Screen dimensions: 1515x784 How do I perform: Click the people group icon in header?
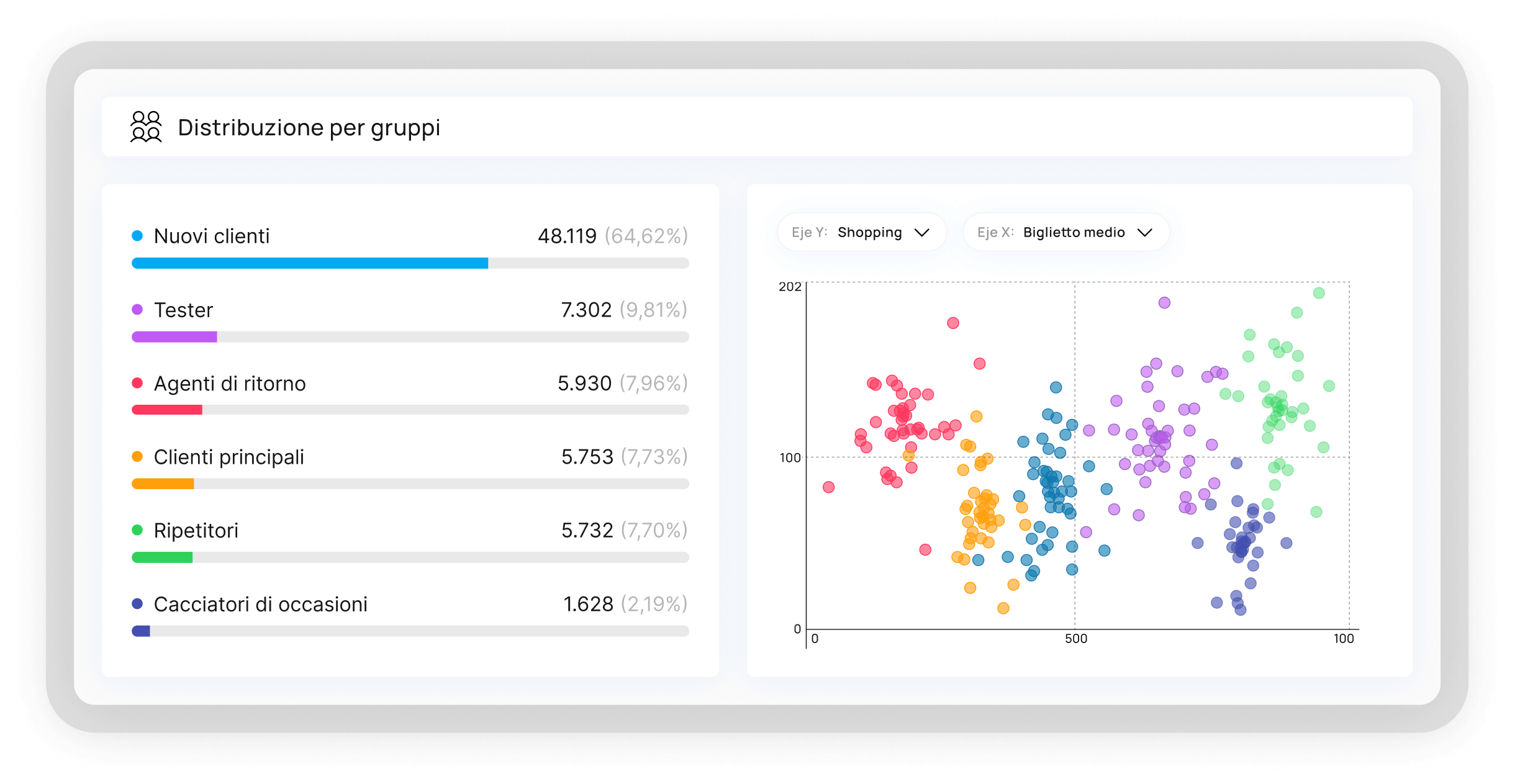point(146,127)
